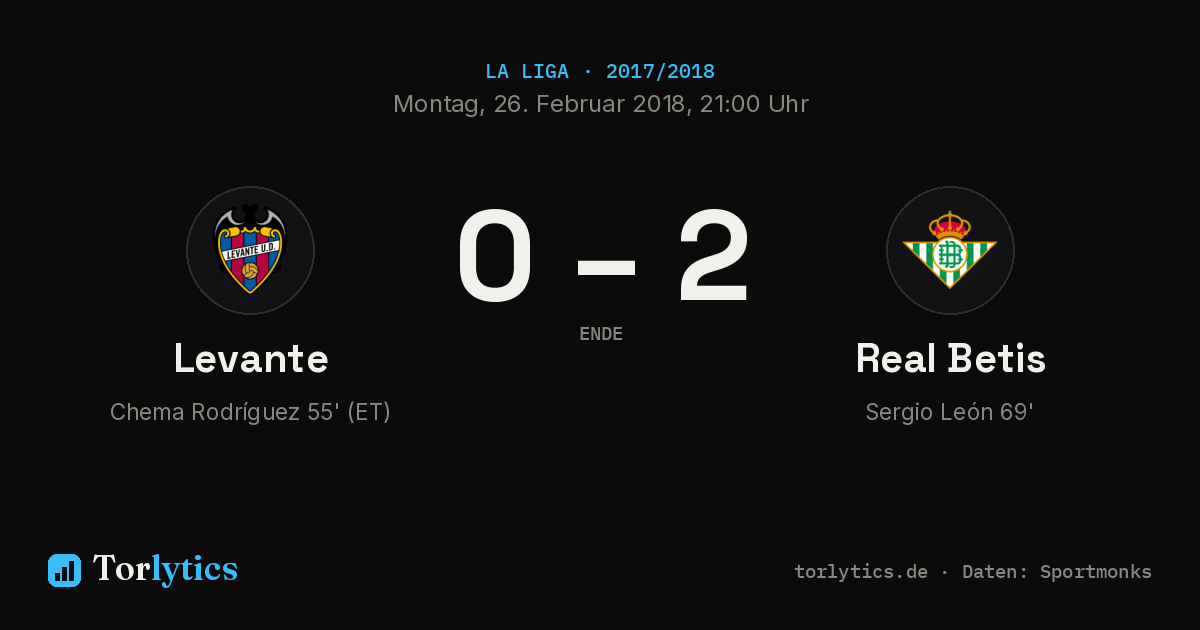Click Real Betis' score digit 2
1200x630 pixels.
(x=713, y=256)
